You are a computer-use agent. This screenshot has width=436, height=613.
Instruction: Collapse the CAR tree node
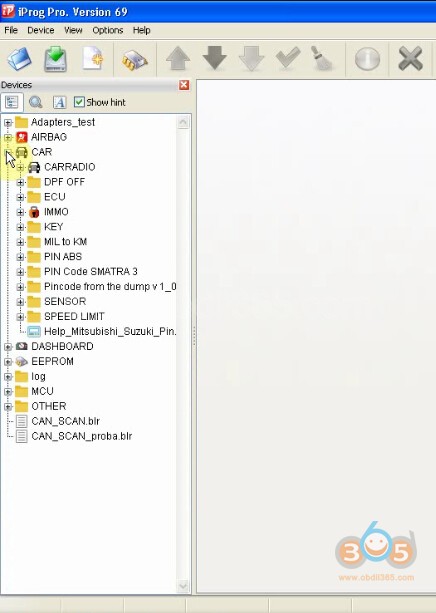tap(8, 152)
